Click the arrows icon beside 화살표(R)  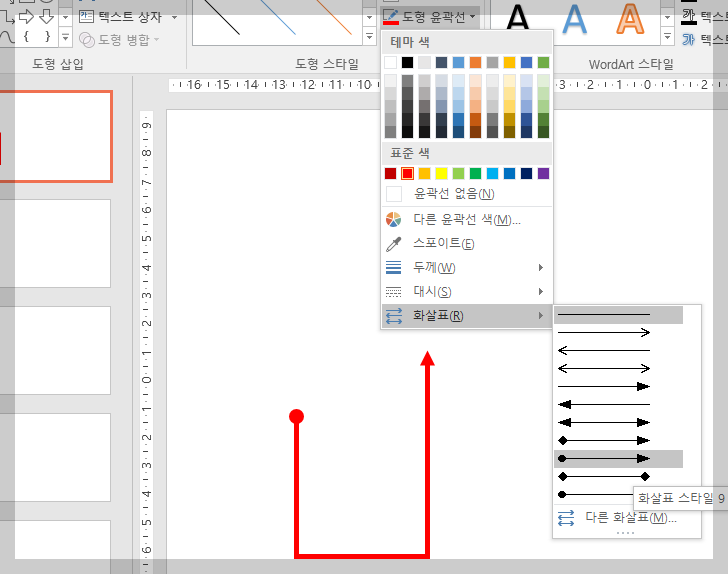click(x=394, y=316)
